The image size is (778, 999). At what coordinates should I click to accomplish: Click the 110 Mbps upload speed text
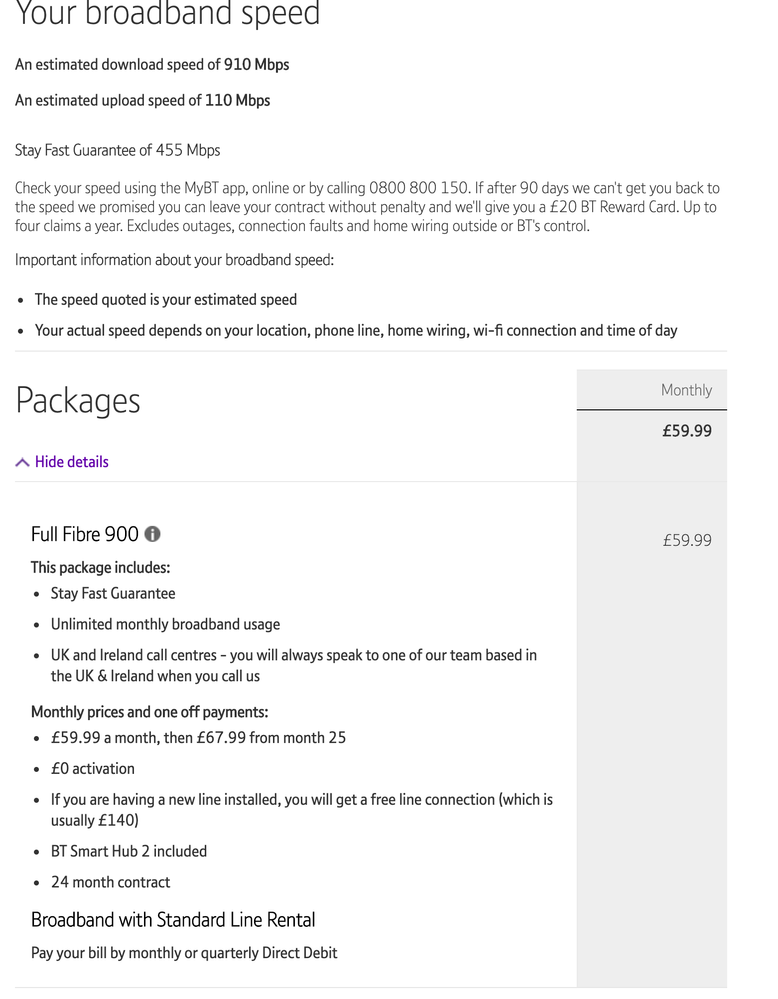pos(237,101)
